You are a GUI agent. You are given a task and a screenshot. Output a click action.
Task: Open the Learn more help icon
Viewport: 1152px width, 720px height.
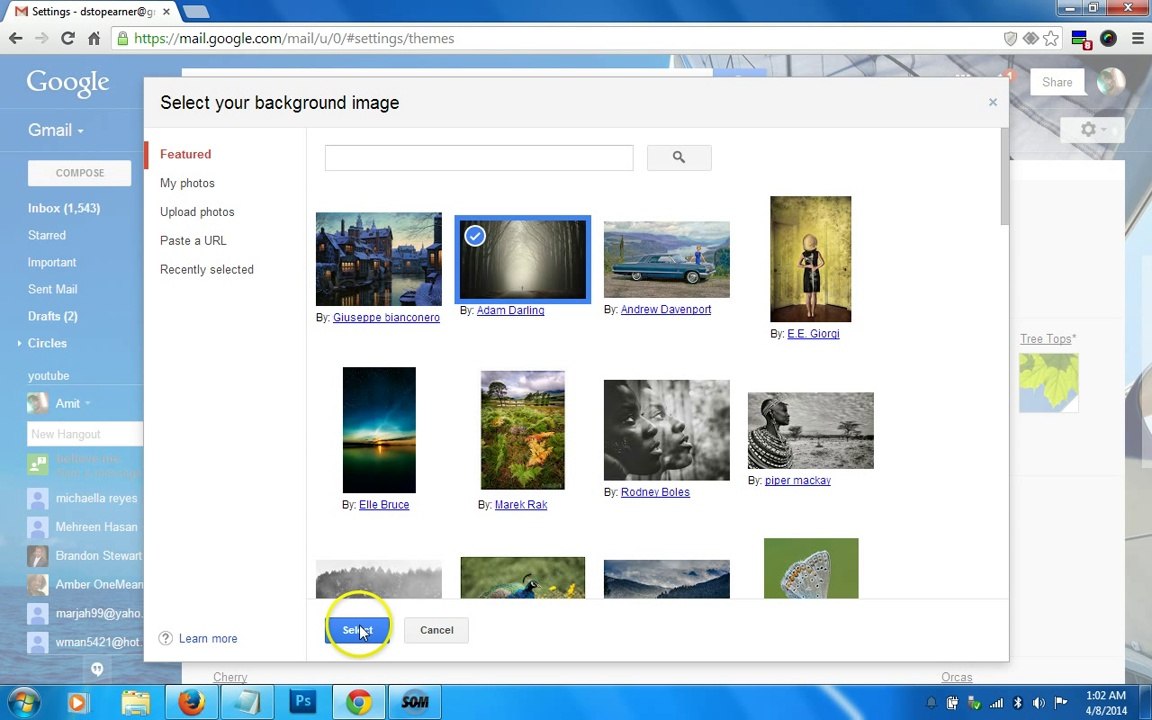(x=166, y=638)
